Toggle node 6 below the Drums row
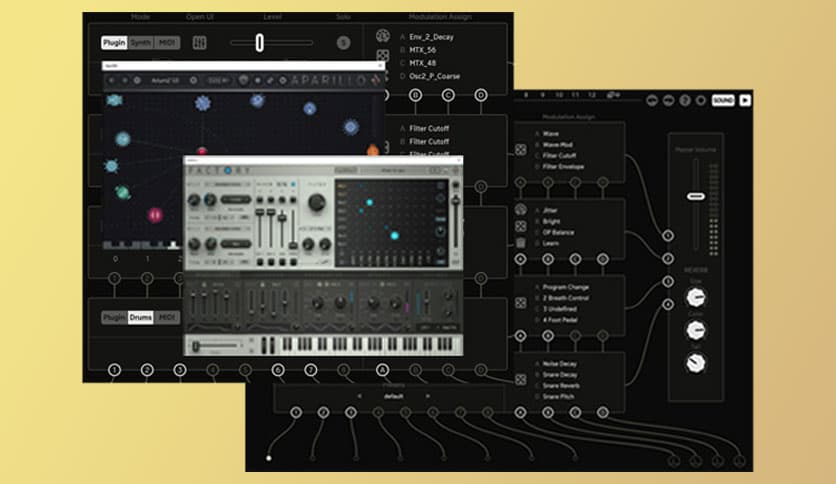This screenshot has width=836, height=484. tap(278, 369)
